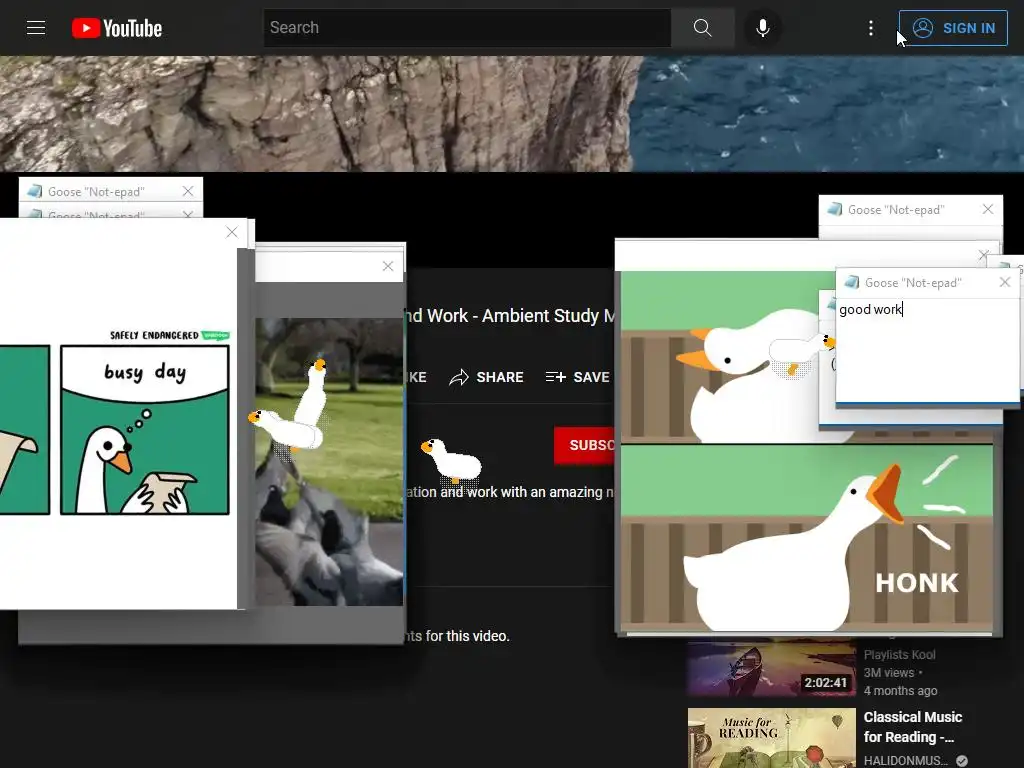Open 'Classical Music for Reading' video title
The image size is (1024, 768).
coord(913,727)
